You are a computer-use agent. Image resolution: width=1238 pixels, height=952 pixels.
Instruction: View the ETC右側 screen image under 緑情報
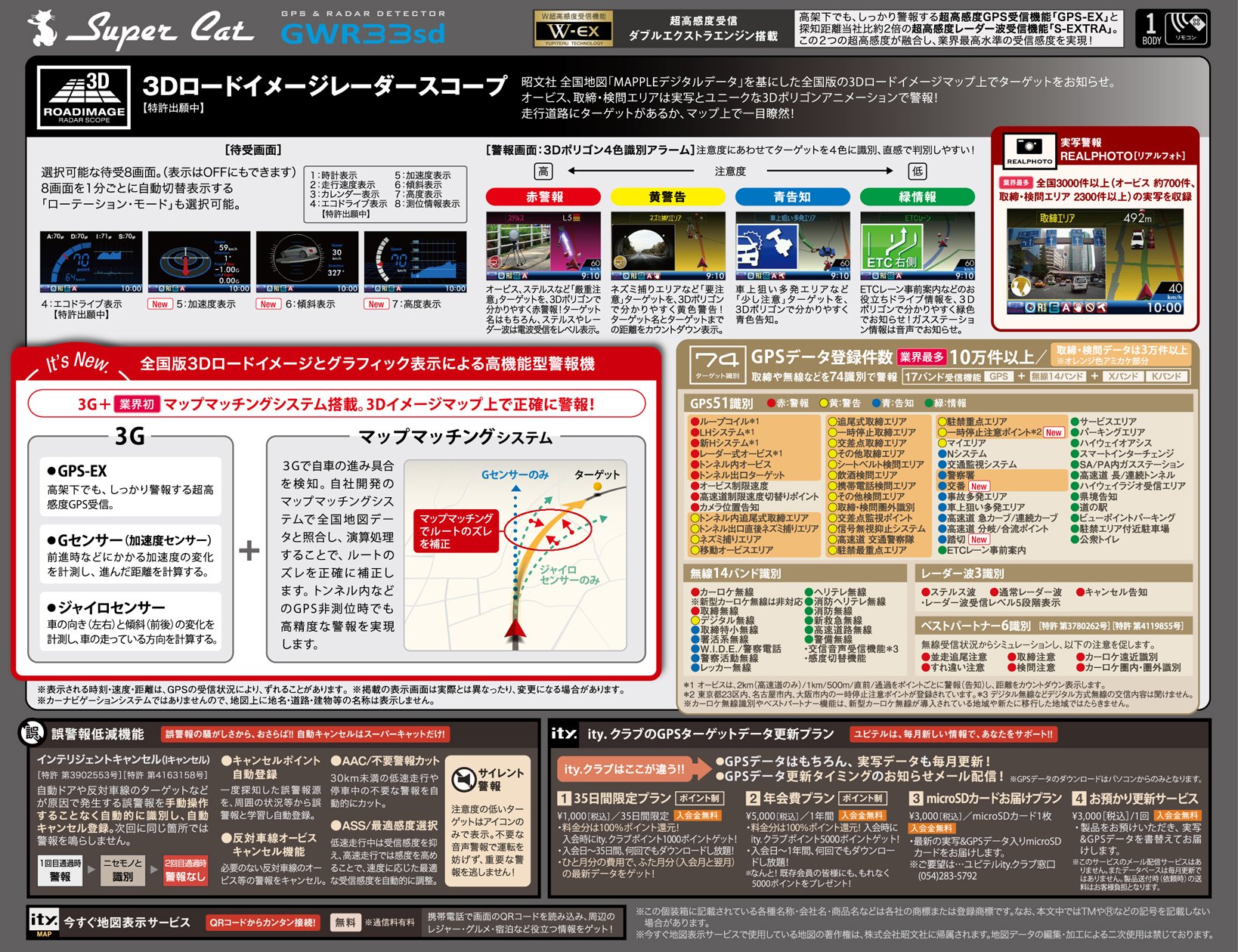(x=918, y=246)
